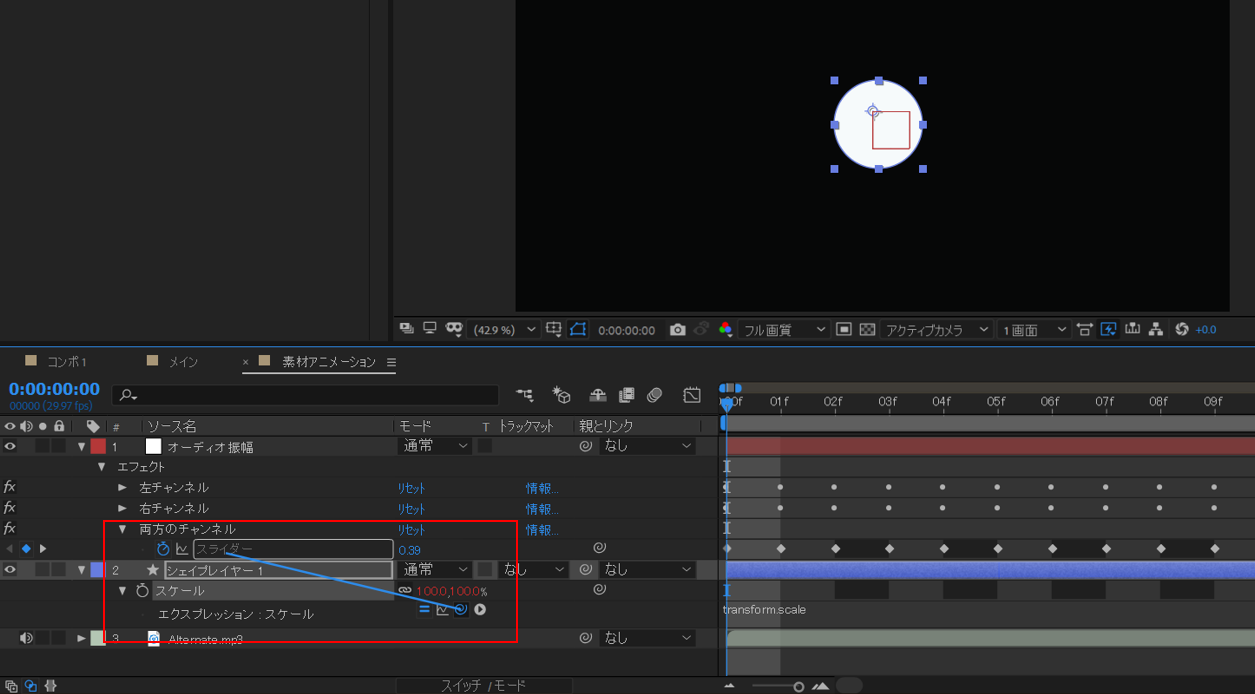Disable the Scale expression with the equals icon
1255x694 pixels.
coord(424,609)
